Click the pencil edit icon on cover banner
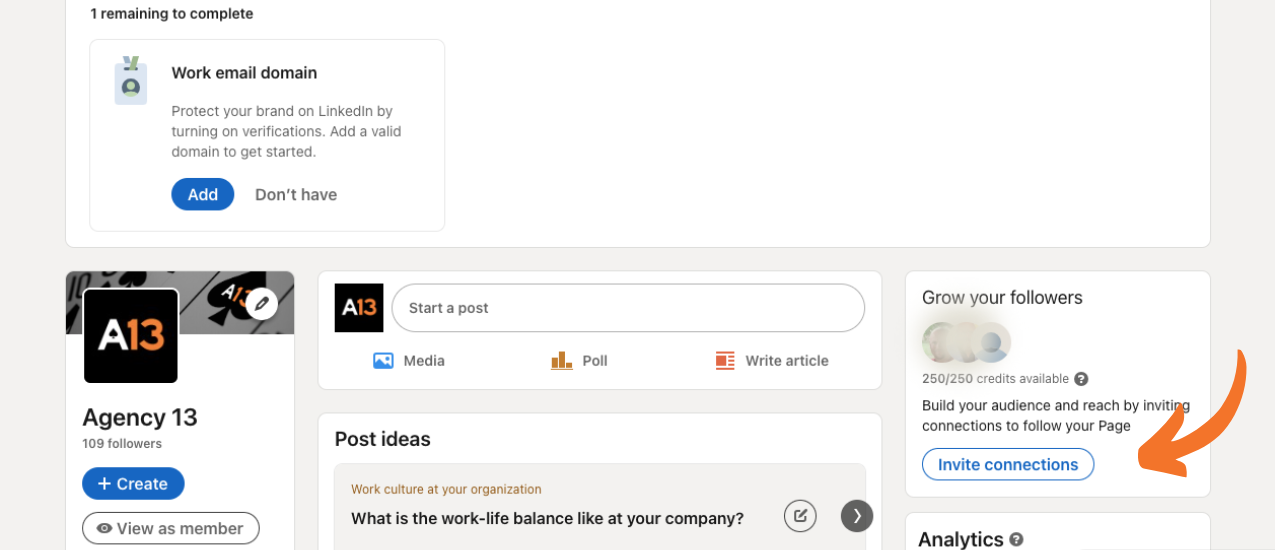 [261, 302]
